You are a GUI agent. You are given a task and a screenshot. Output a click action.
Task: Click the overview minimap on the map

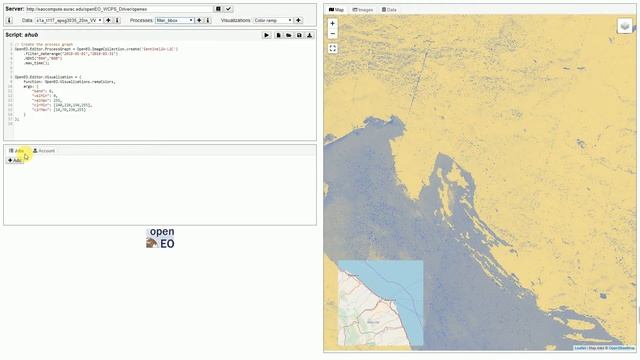pos(381,303)
